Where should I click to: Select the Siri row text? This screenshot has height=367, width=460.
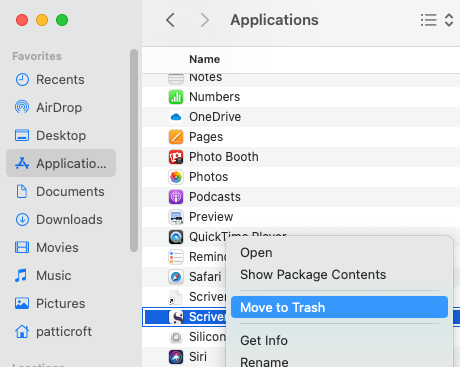[x=198, y=357]
